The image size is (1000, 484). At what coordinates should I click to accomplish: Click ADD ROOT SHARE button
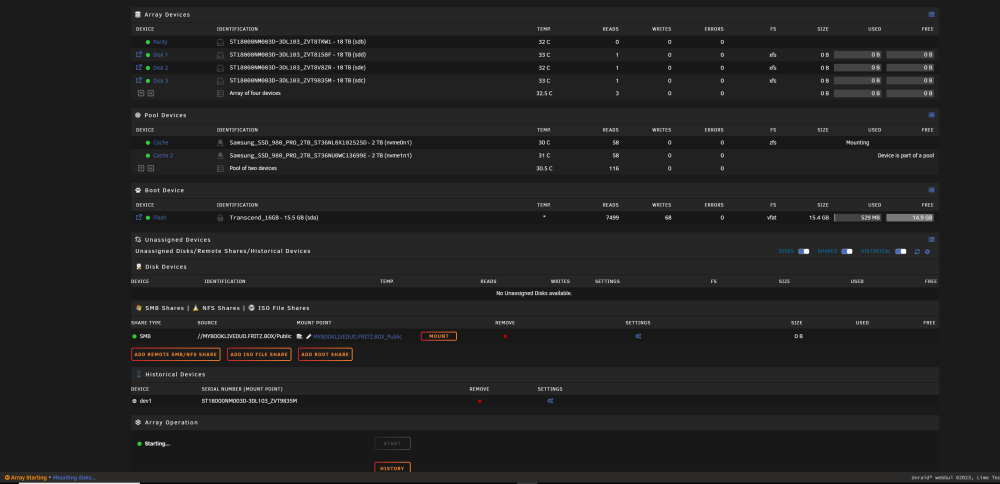(325, 355)
